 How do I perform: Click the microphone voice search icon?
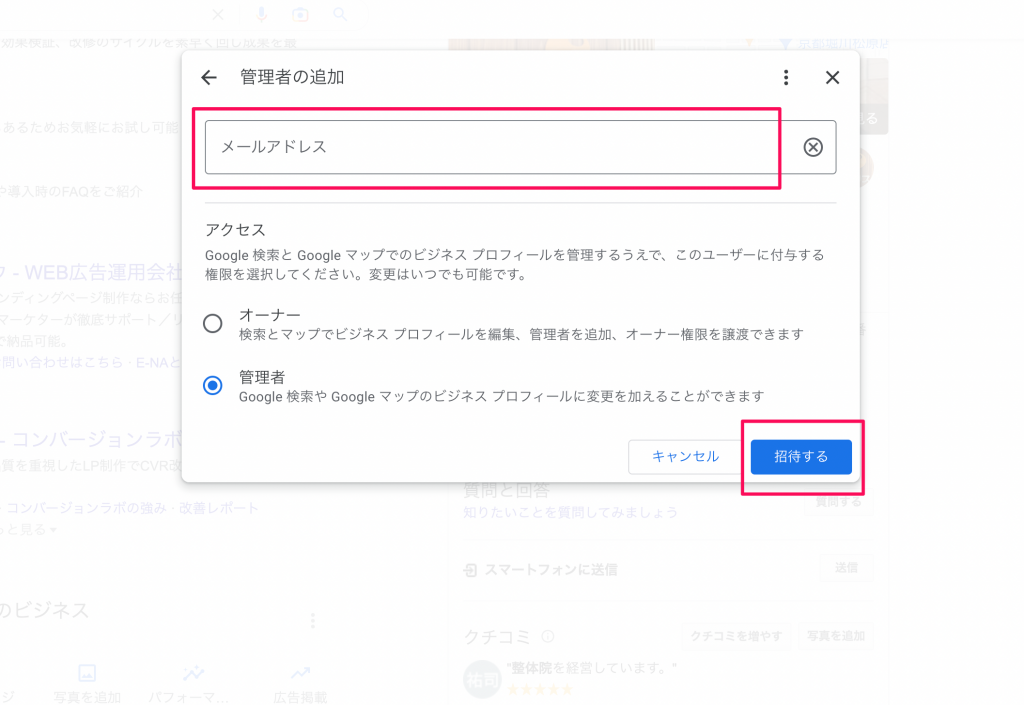tap(262, 14)
